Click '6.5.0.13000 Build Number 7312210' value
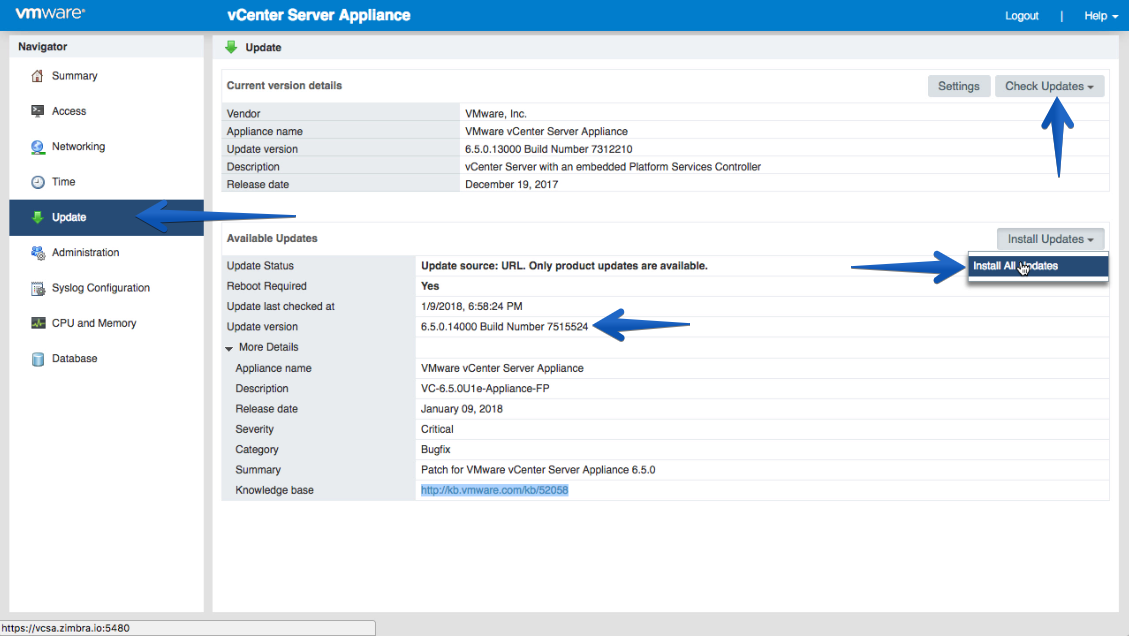1129x636 pixels. click(x=549, y=149)
